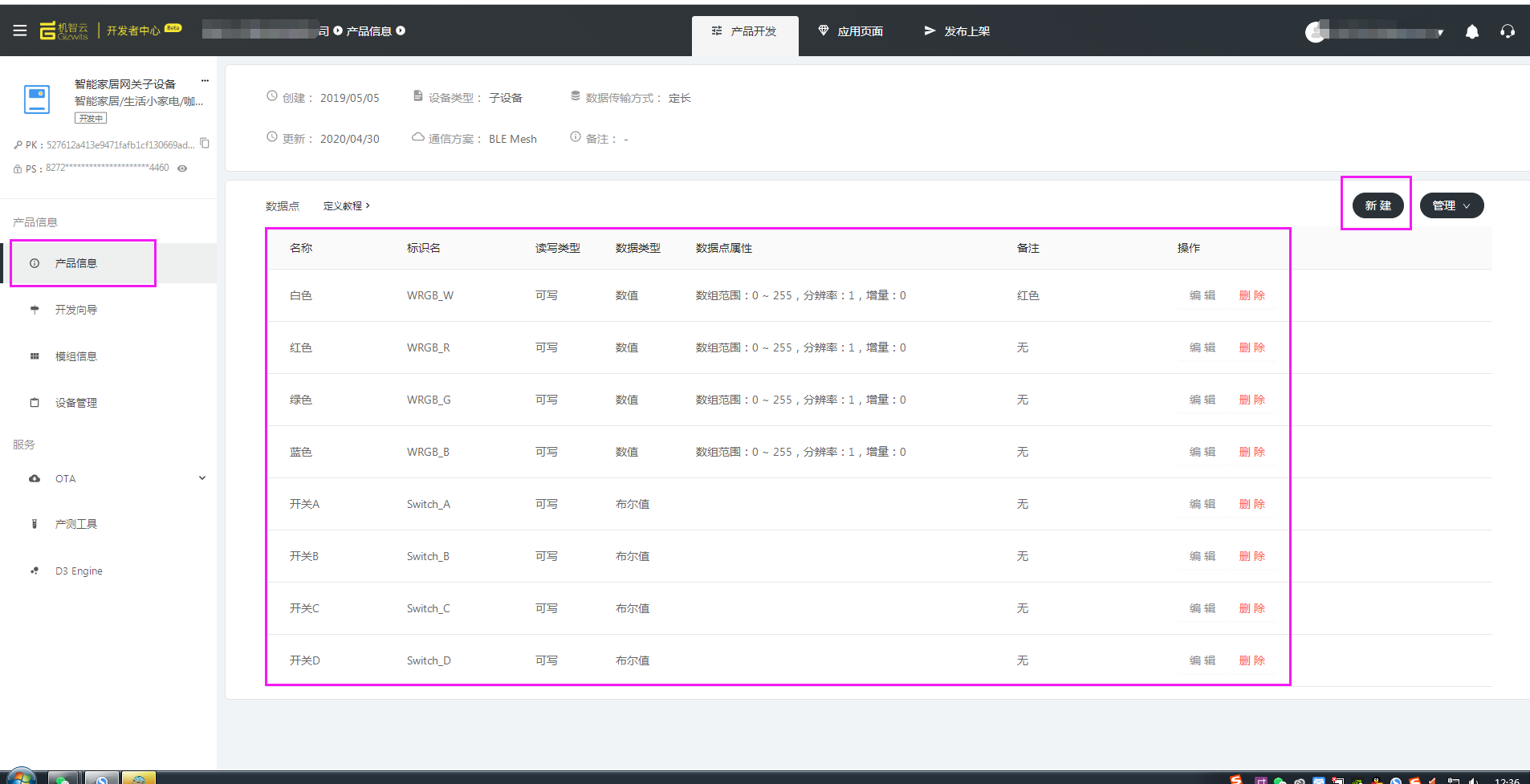The width and height of the screenshot is (1530, 784).
Task: Delete the 开关A data point
Action: (x=1252, y=504)
